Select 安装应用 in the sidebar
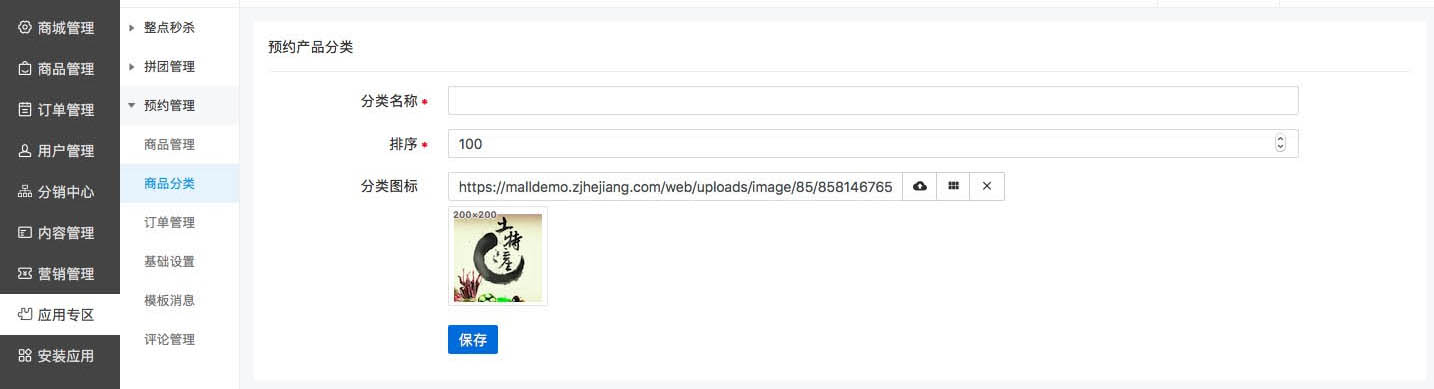This screenshot has height=389, width=1434. click(x=60, y=355)
